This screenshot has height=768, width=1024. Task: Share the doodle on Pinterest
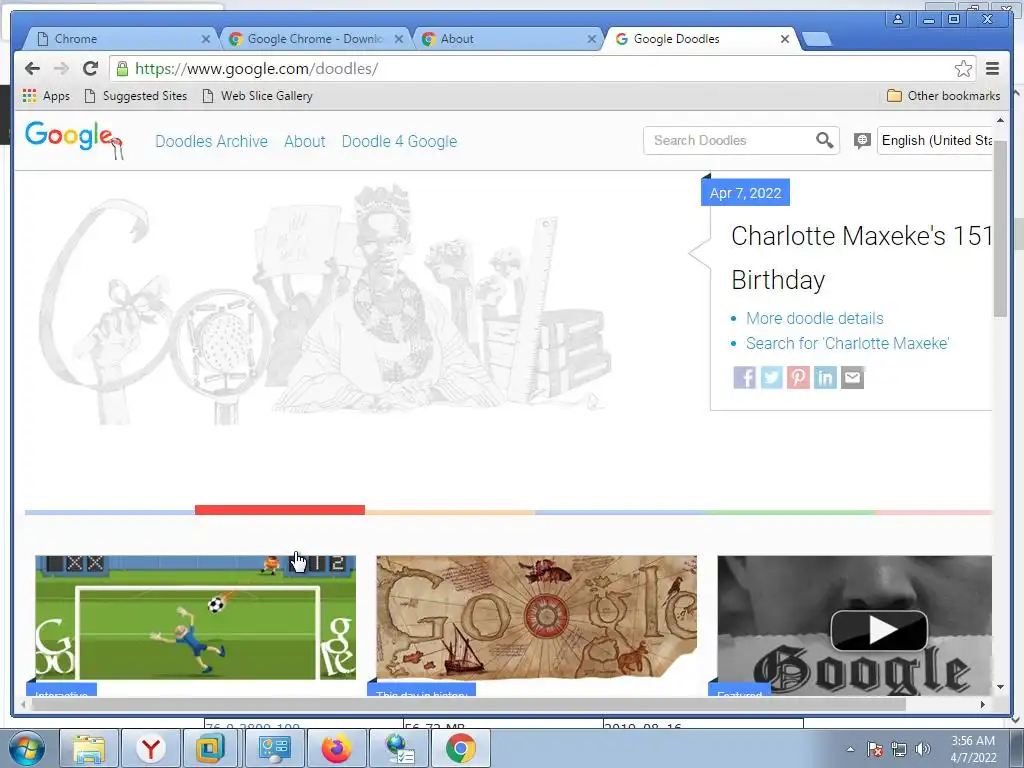[798, 377]
